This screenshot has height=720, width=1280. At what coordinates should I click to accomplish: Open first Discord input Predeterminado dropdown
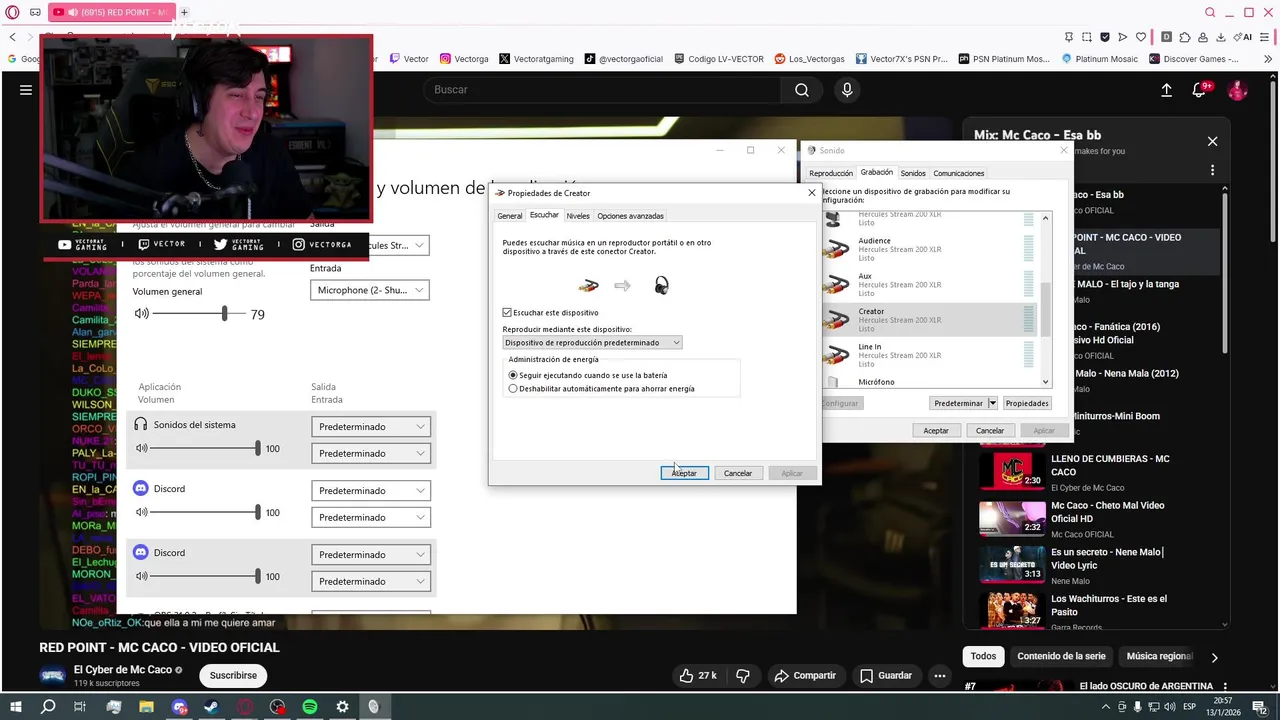coord(370,517)
